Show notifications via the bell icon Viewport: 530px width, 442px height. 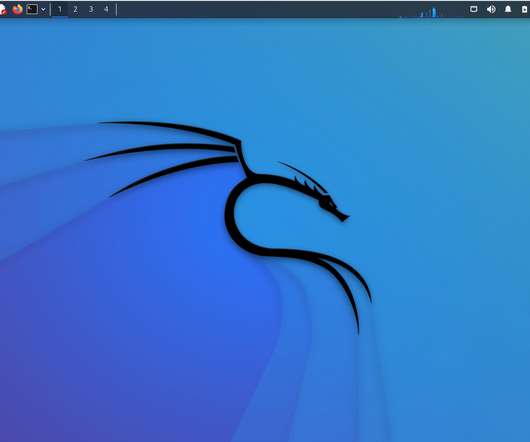click(x=508, y=9)
